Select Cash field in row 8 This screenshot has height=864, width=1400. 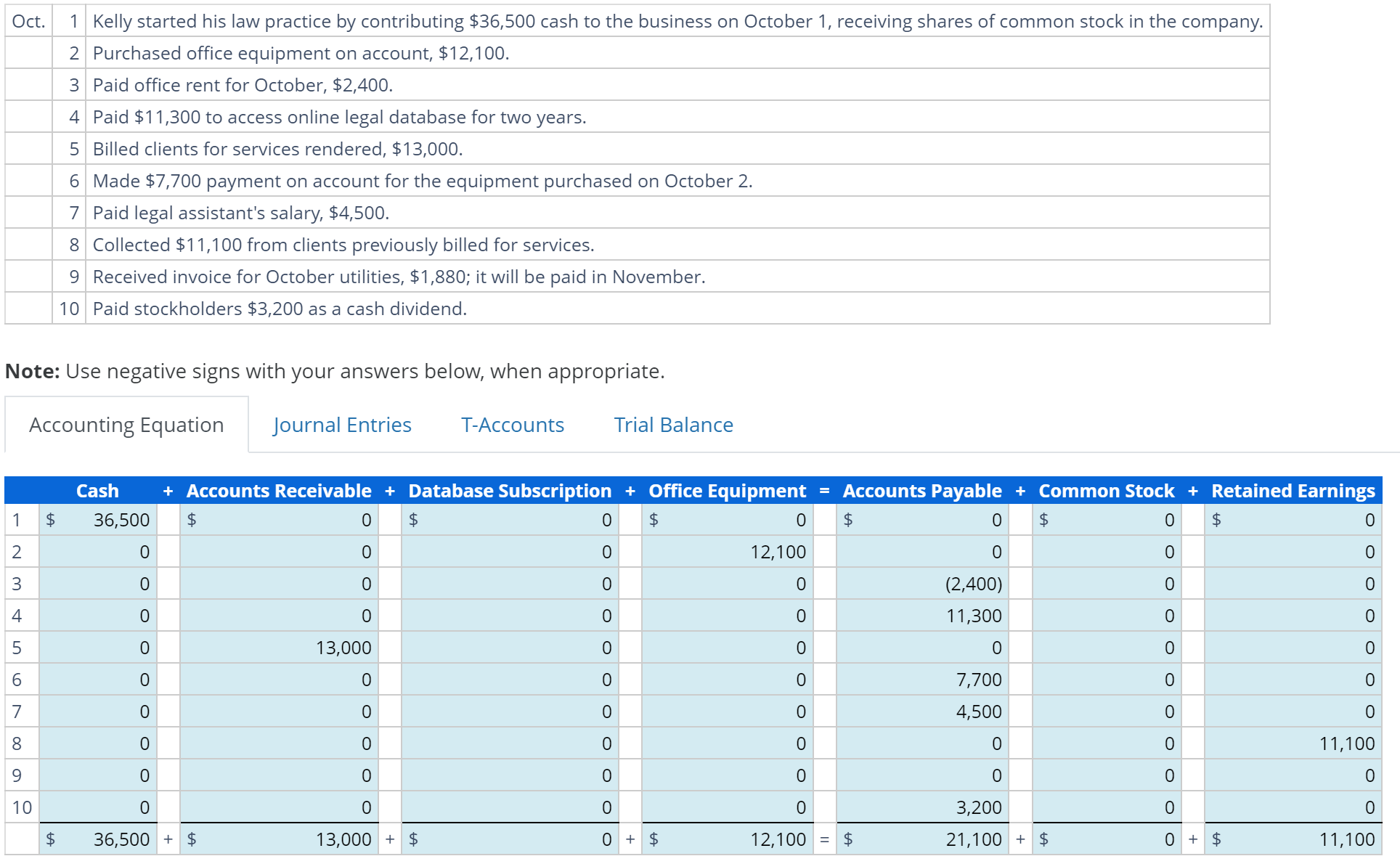98,743
